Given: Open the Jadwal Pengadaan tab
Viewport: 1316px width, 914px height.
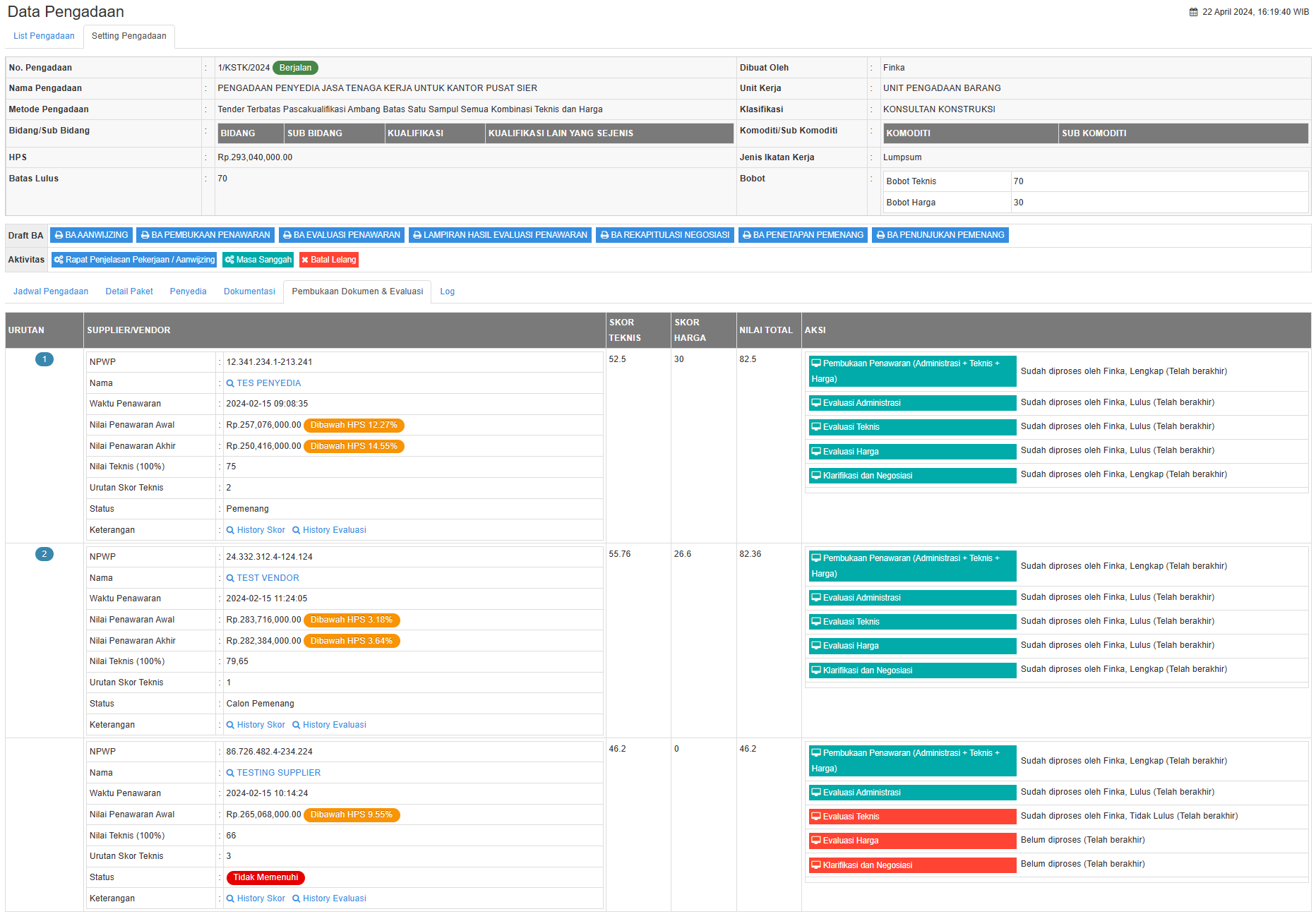Looking at the screenshot, I should pyautogui.click(x=51, y=291).
